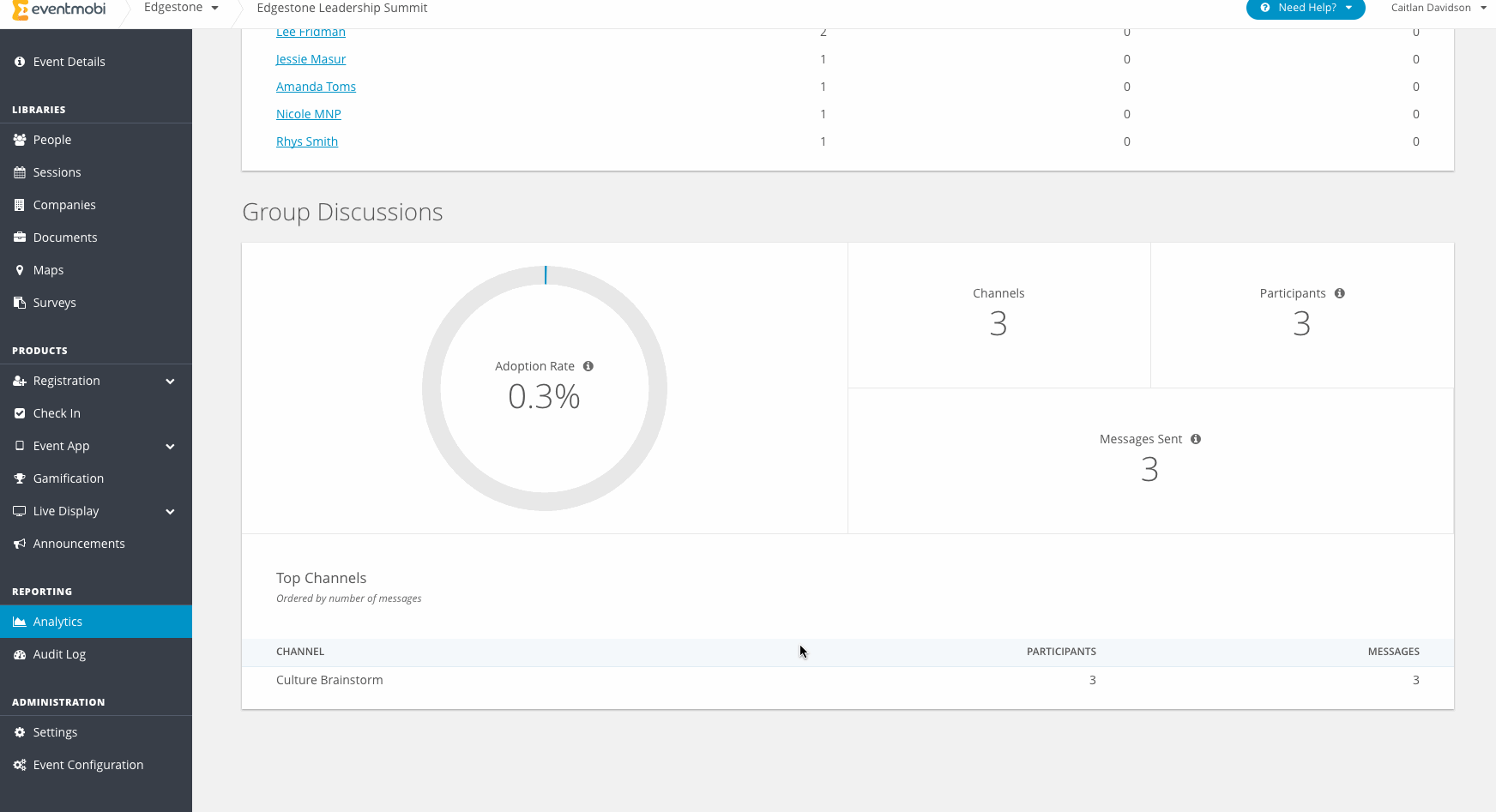Open the Announcements menu item
Viewport: 1496px width, 812px height.
[x=96, y=544]
